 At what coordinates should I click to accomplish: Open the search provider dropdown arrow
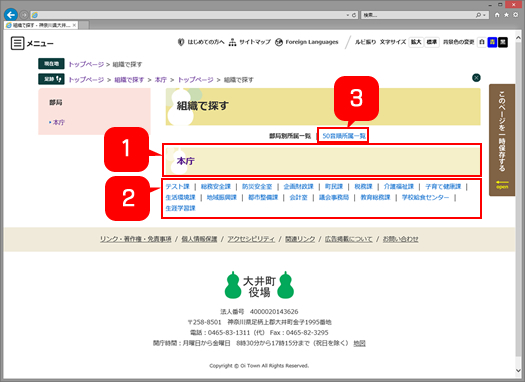click(x=484, y=15)
